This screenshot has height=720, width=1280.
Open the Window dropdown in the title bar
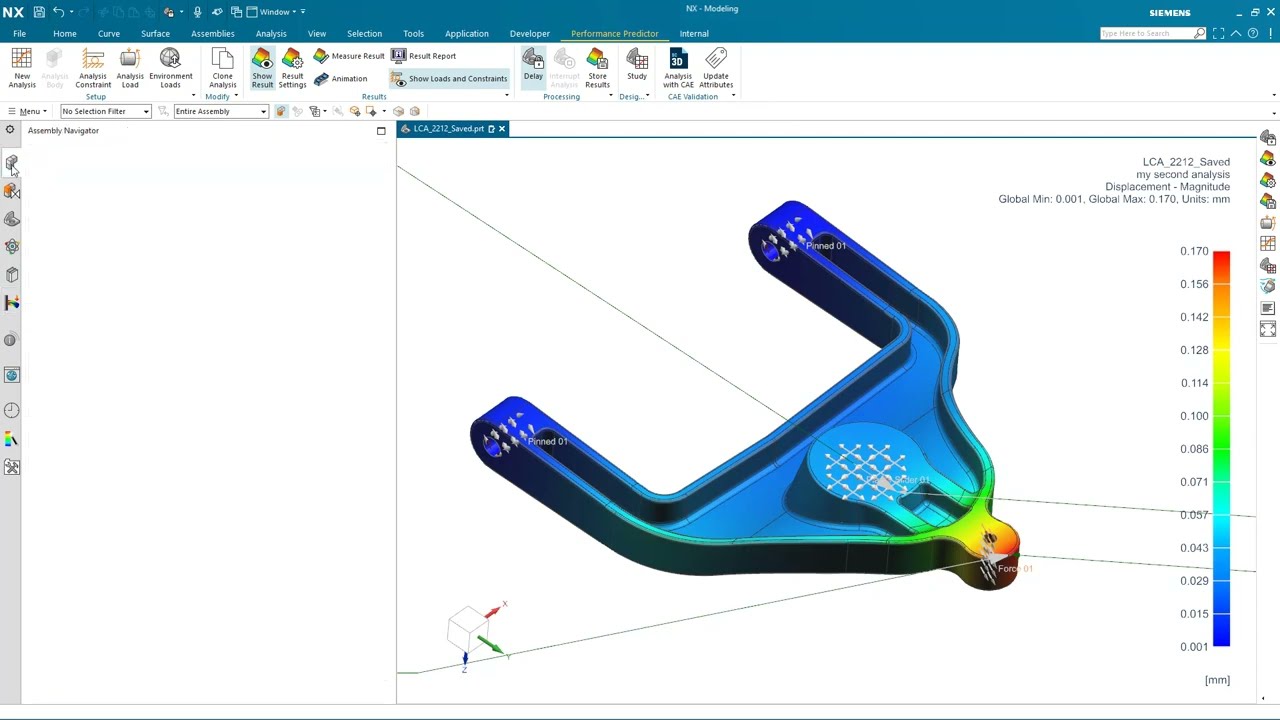click(x=271, y=12)
